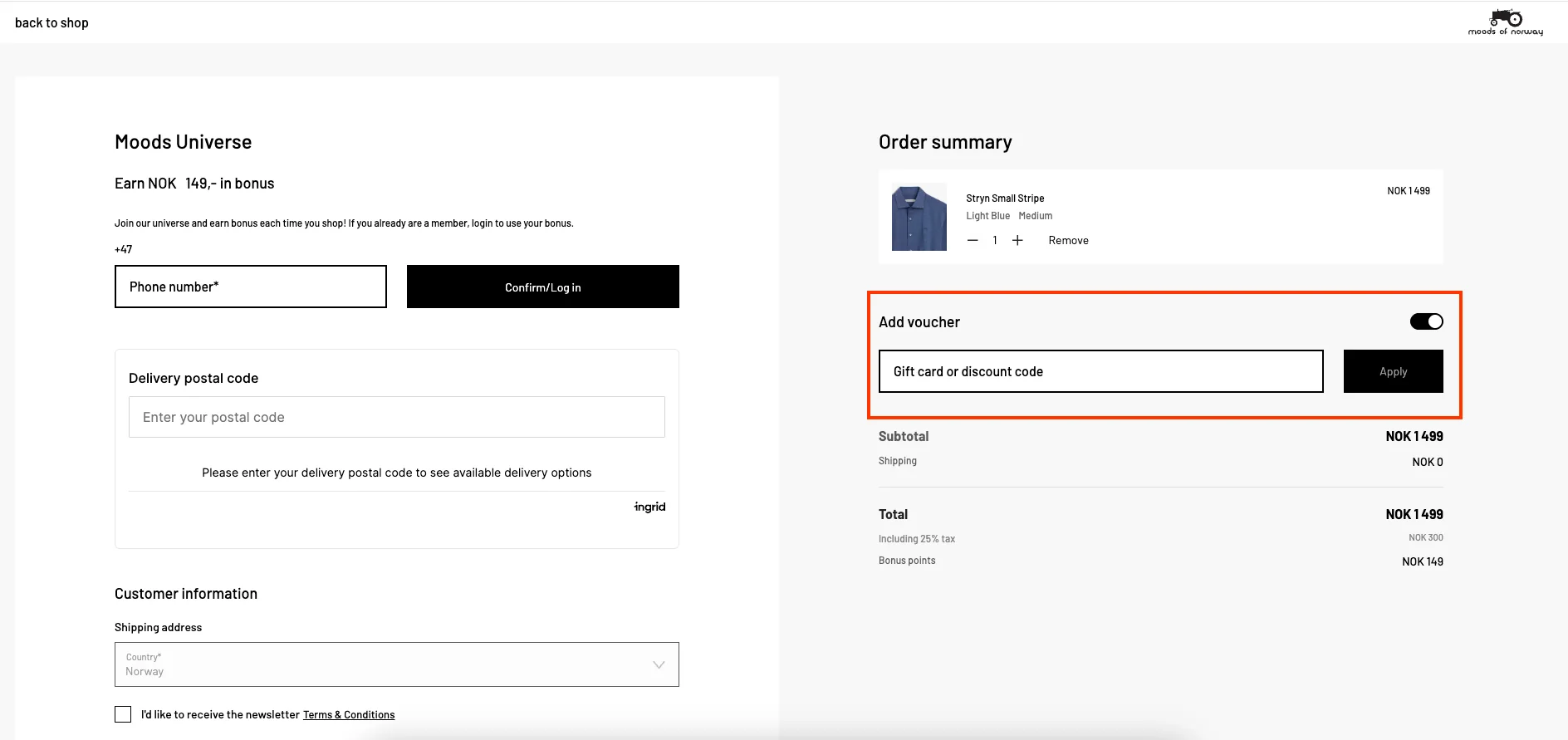Open the Stryn Small Stripe shirt thumbnail
1568x740 pixels.
pyautogui.click(x=919, y=217)
